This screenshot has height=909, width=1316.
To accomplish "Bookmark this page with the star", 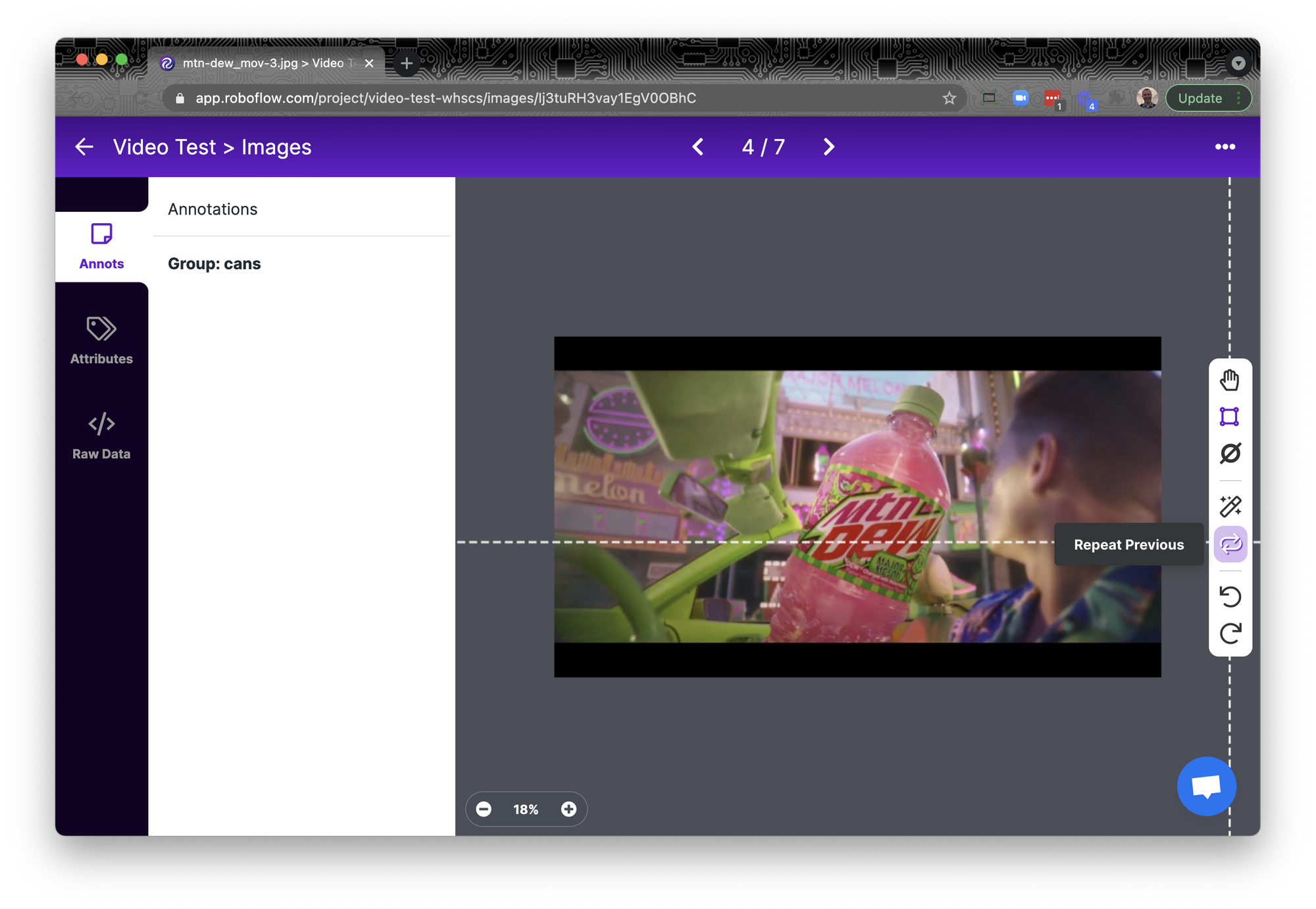I will coord(949,98).
